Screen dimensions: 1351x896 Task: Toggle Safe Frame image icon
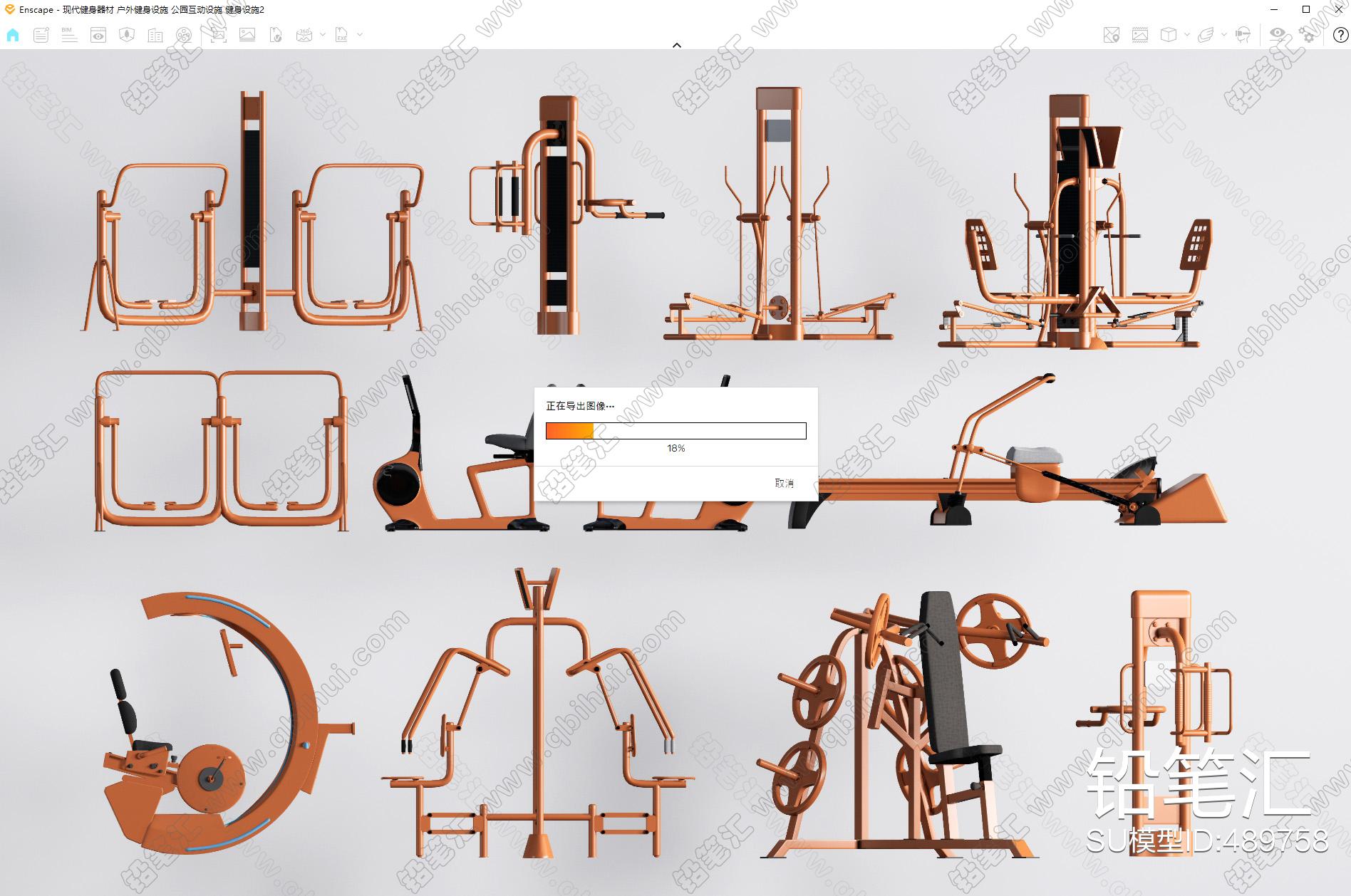pos(1140,35)
